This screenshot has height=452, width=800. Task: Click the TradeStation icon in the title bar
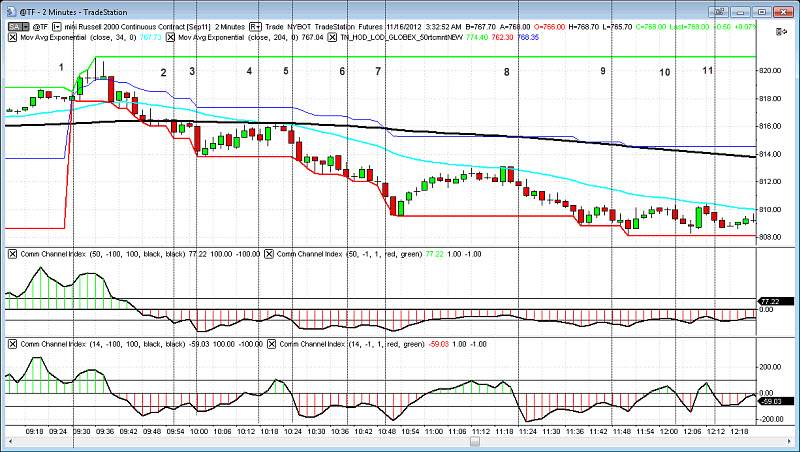pos(11,11)
